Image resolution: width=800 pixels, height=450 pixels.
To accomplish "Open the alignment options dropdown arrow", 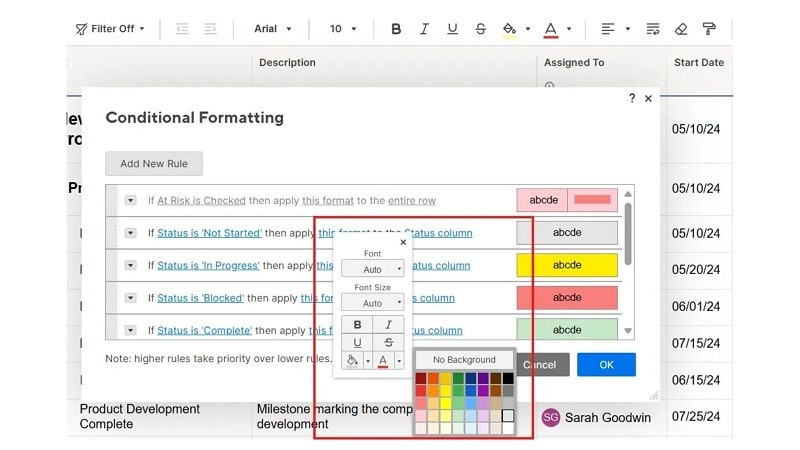I will pyautogui.click(x=628, y=29).
